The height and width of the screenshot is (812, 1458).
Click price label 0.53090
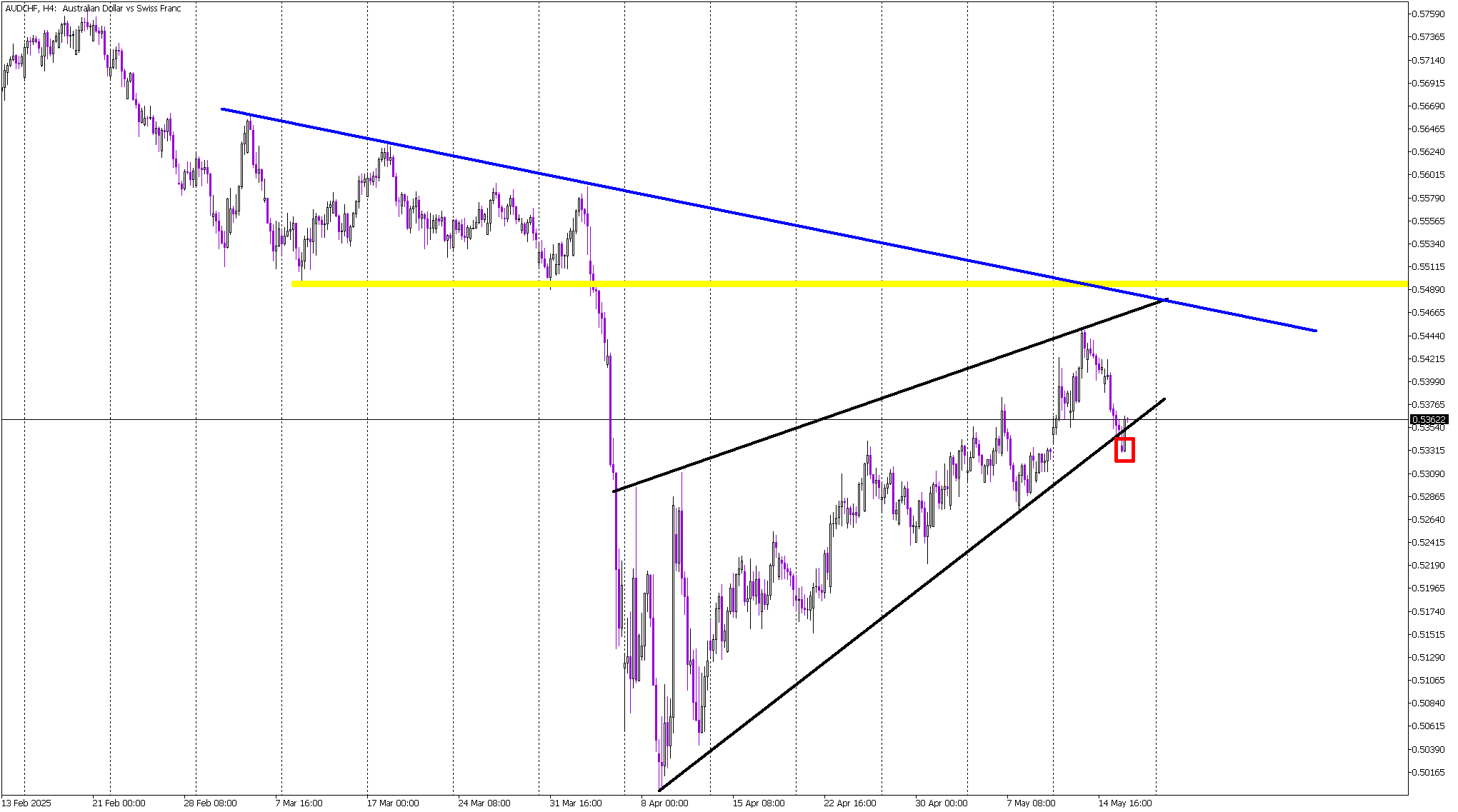click(x=1429, y=473)
